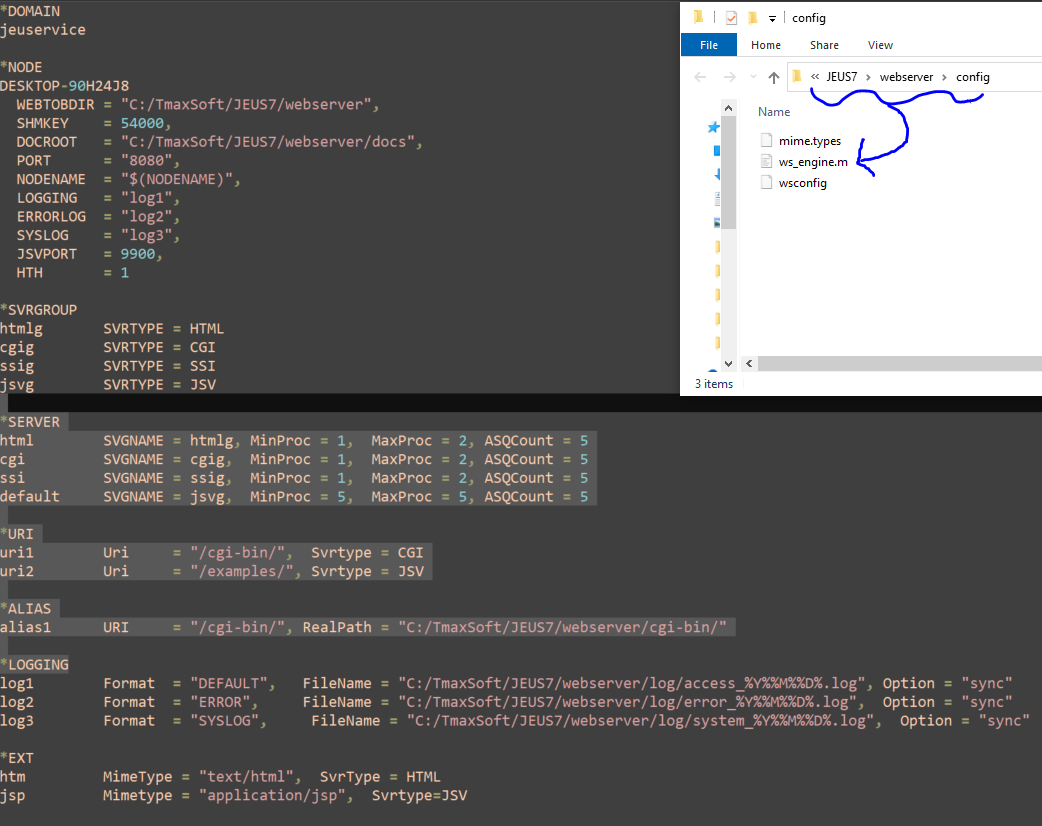Click the *DOMAIN section heading in editor
The width and height of the screenshot is (1042, 826).
point(30,11)
